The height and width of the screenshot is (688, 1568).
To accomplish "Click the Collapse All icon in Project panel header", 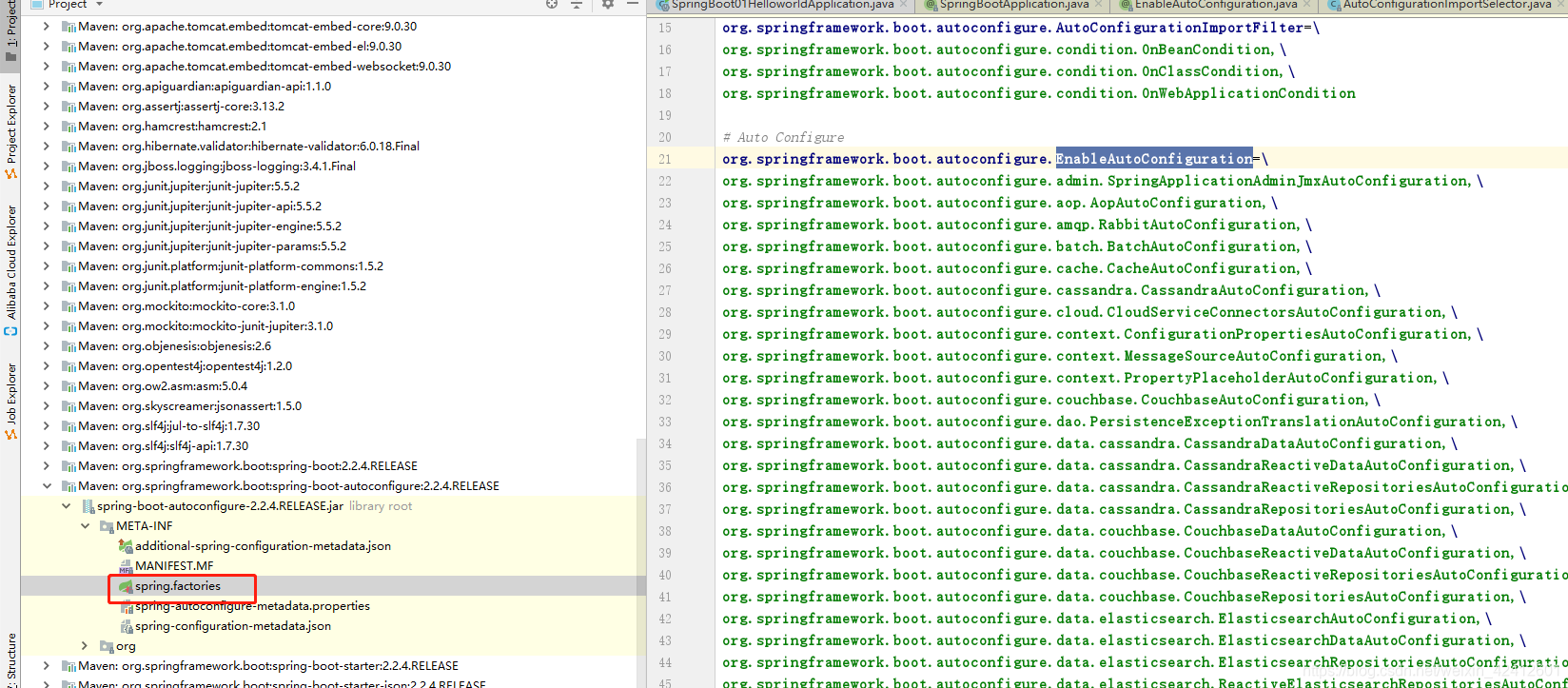I will (577, 4).
